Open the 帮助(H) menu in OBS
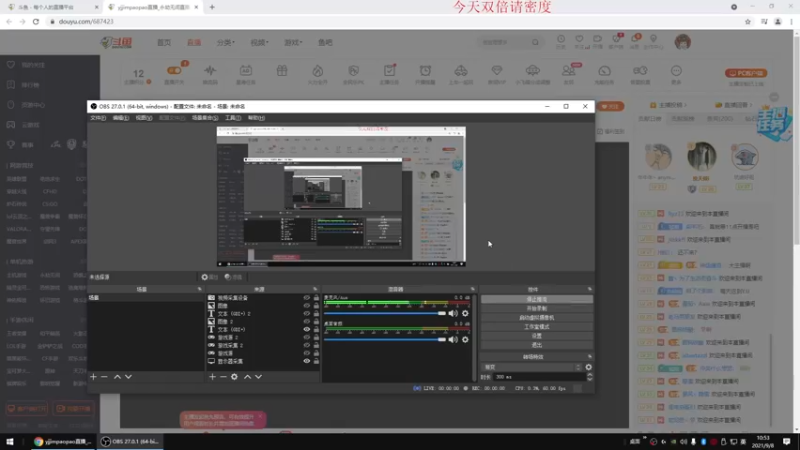 coord(256,118)
